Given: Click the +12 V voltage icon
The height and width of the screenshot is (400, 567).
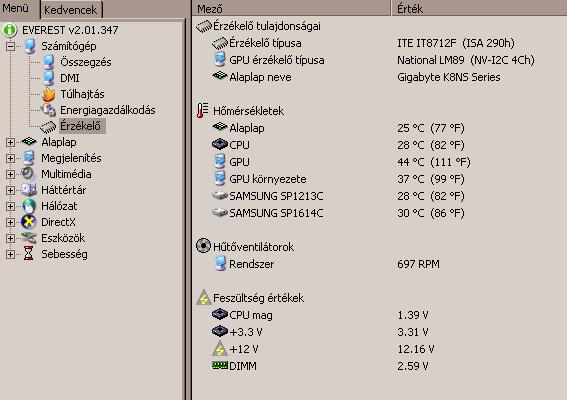Looking at the screenshot, I should coord(219,349).
